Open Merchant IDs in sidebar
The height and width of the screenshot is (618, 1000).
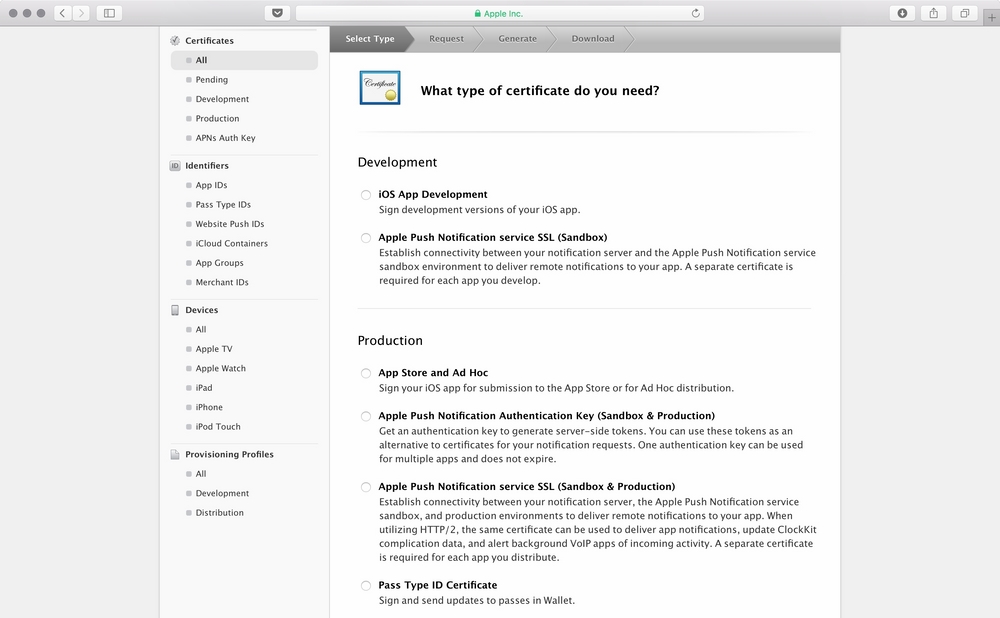[222, 283]
